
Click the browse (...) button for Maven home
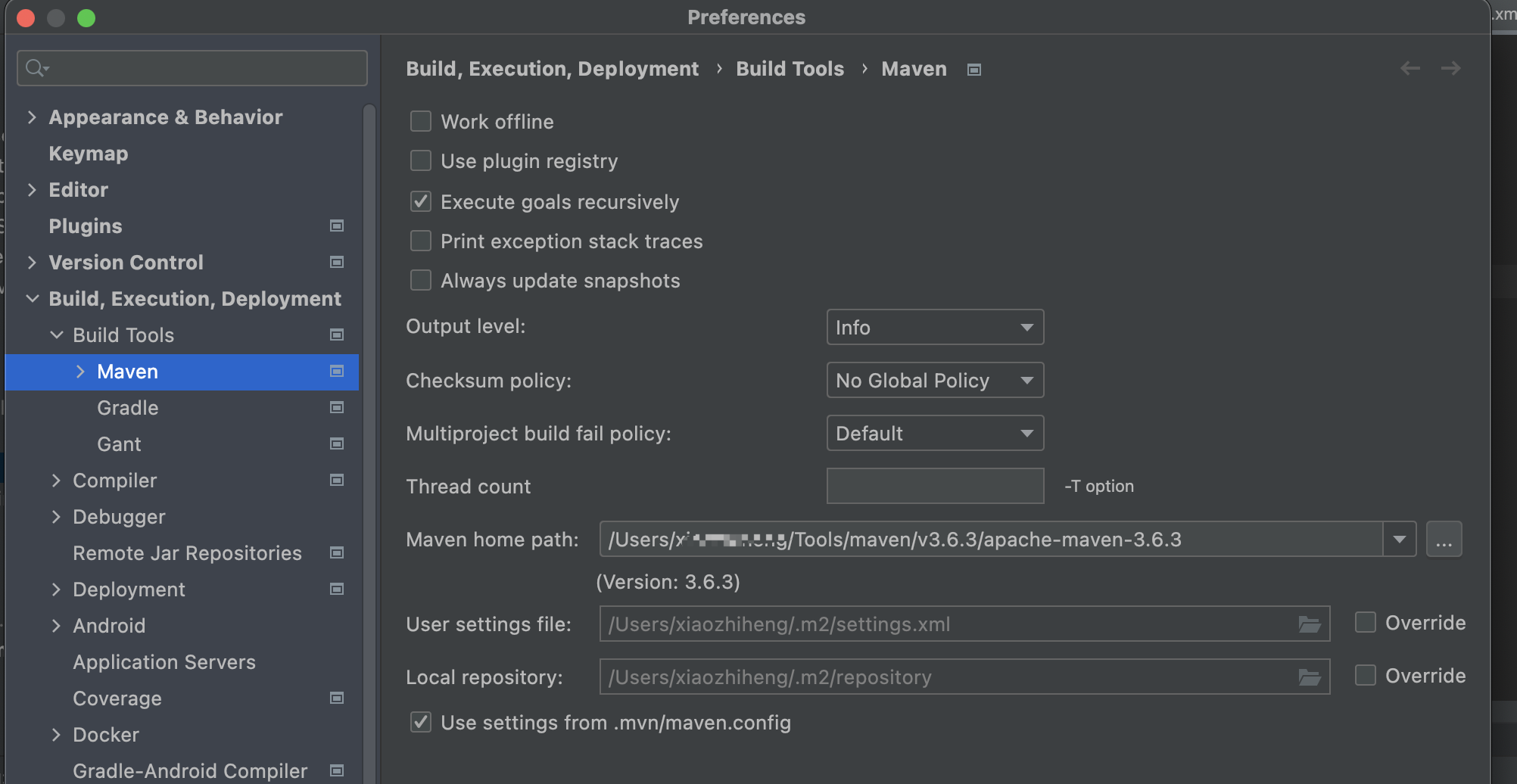(1444, 540)
